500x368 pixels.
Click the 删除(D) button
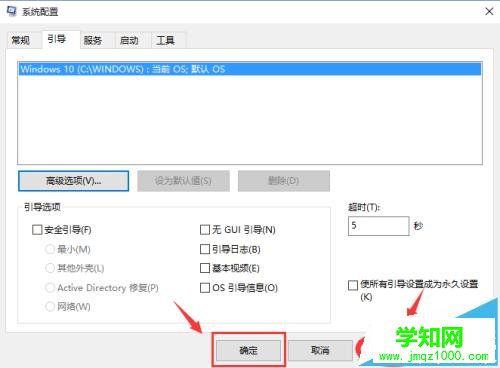click(x=284, y=181)
